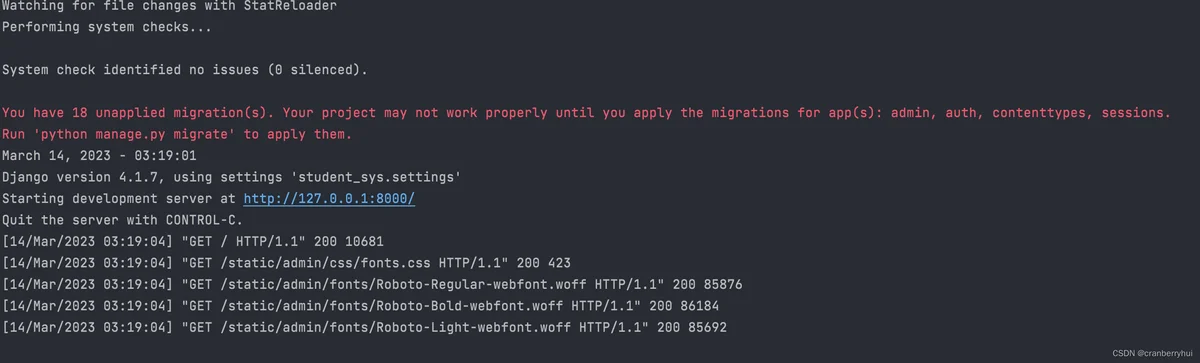
Task: Click the Roboto-Light-webfont.woff log line
Action: [x=368, y=328]
